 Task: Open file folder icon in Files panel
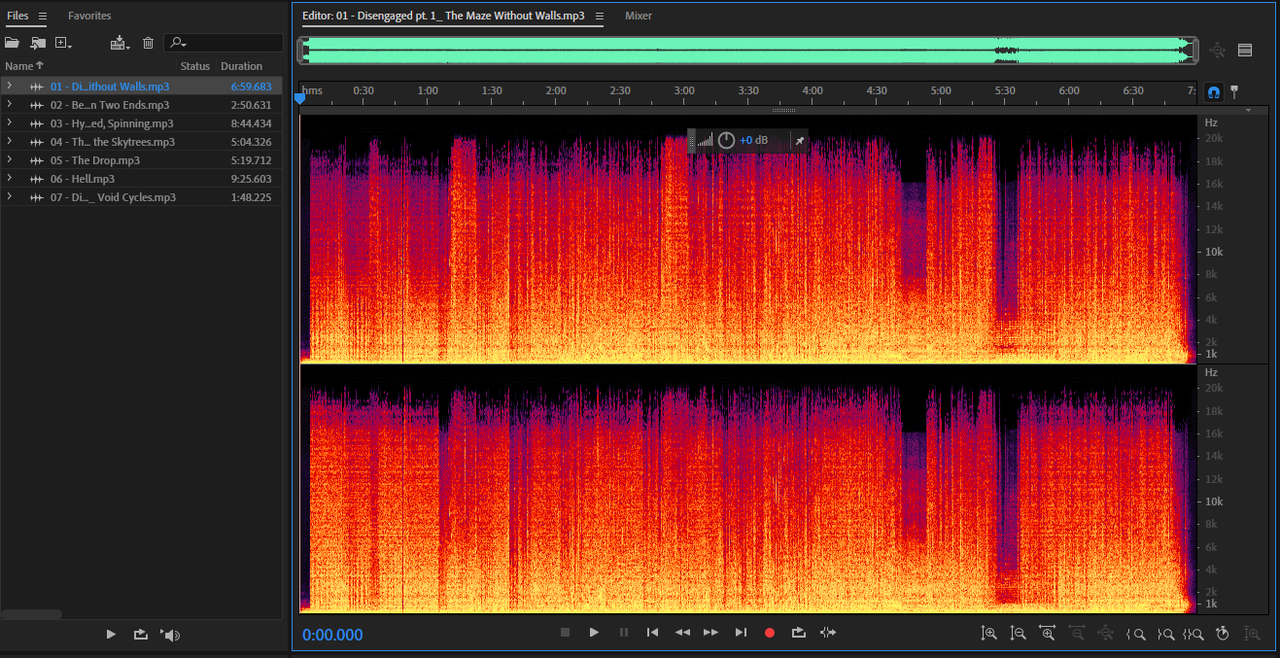(x=12, y=43)
